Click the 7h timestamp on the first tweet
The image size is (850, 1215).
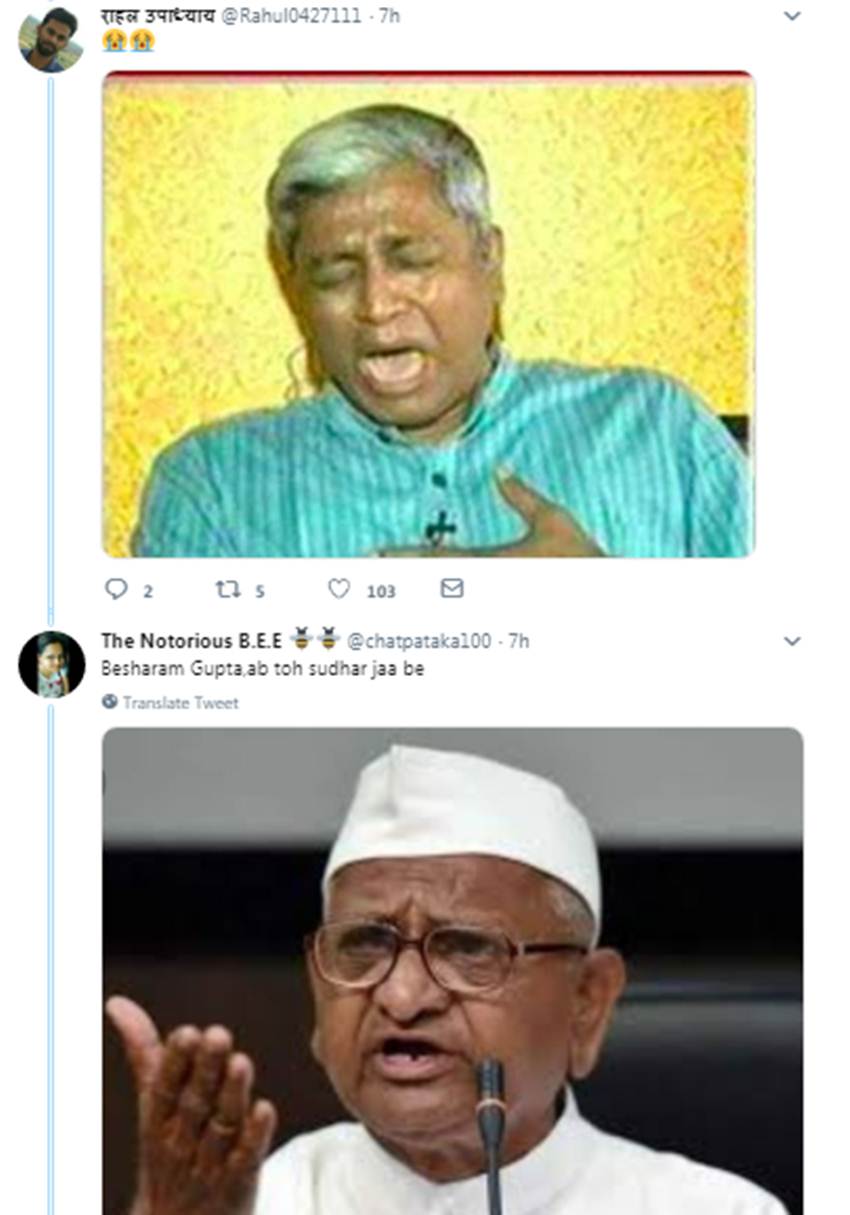[x=389, y=17]
